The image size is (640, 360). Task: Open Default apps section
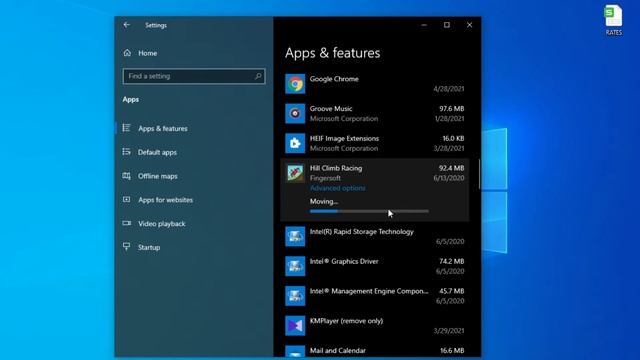tap(158, 152)
